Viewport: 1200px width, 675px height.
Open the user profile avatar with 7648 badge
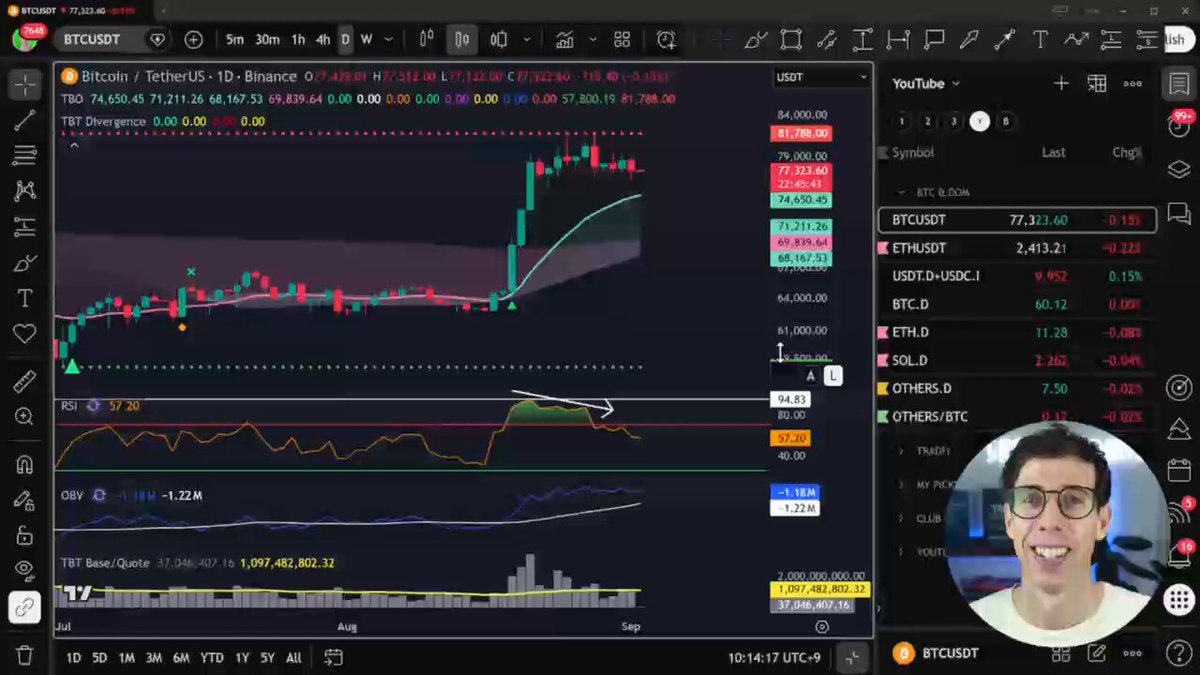coord(25,39)
